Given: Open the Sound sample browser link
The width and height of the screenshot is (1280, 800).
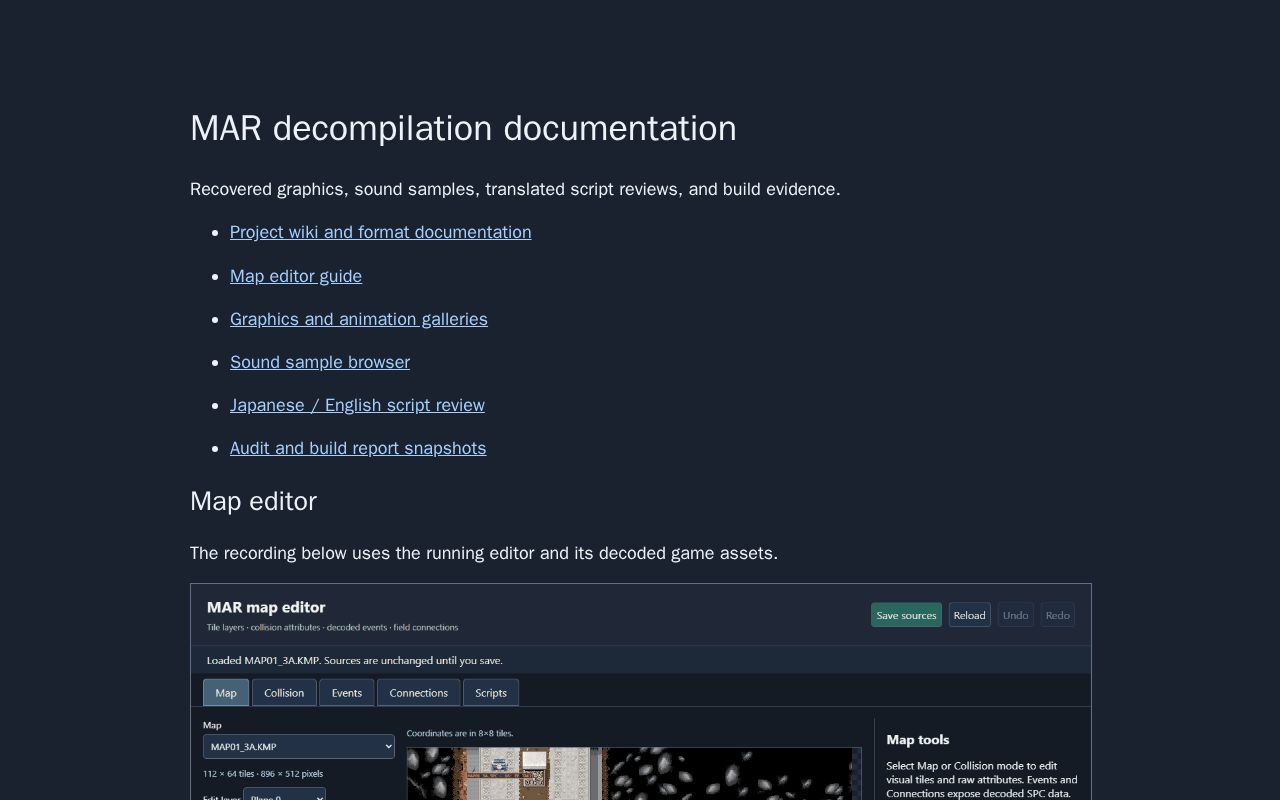Looking at the screenshot, I should click(x=320, y=362).
